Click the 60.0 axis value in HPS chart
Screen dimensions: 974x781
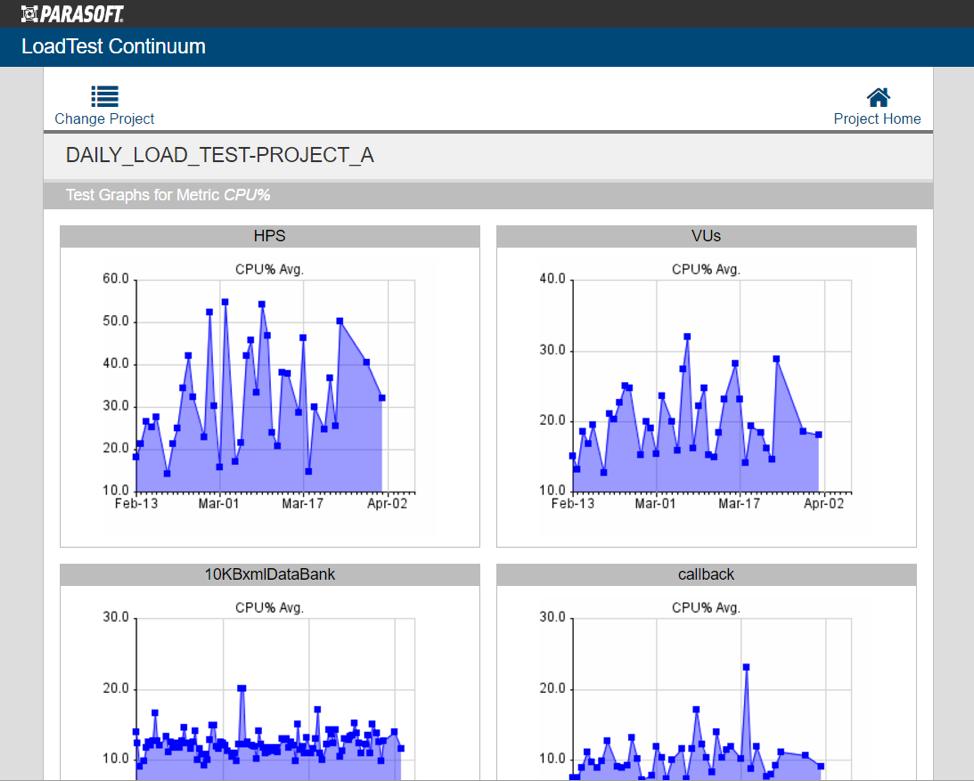coord(116,279)
